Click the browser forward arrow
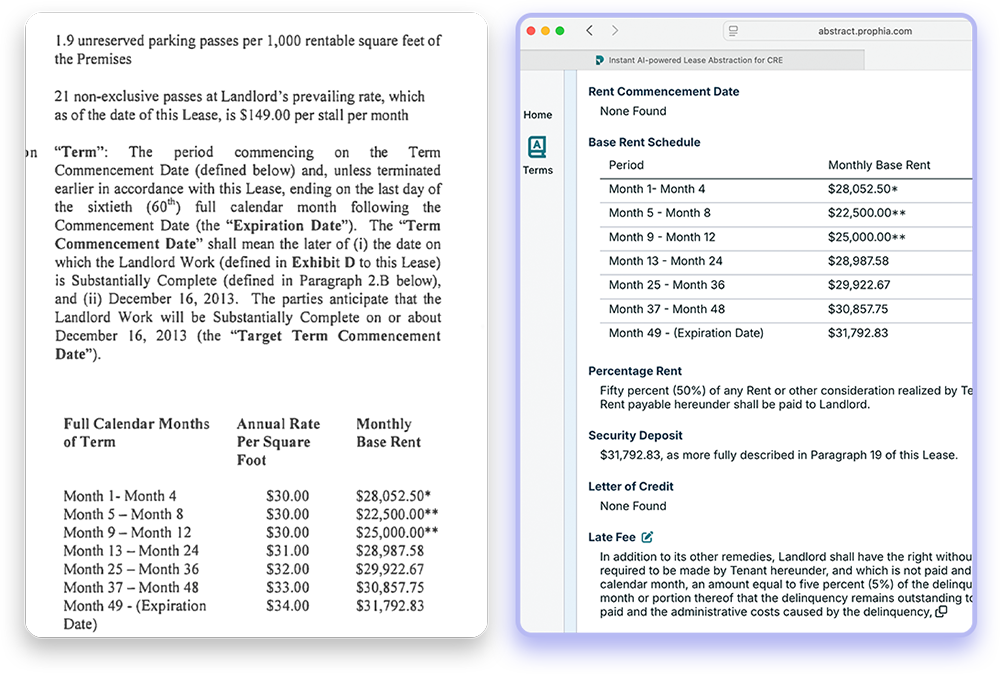1000x674 pixels. point(615,31)
